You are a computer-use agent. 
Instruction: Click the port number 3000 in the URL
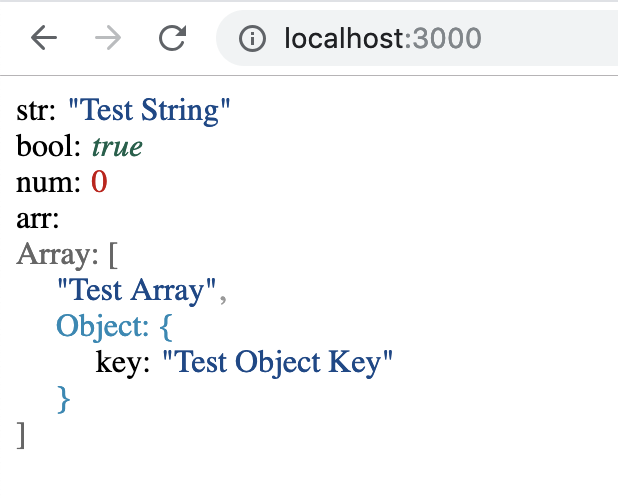pyautogui.click(x=446, y=39)
